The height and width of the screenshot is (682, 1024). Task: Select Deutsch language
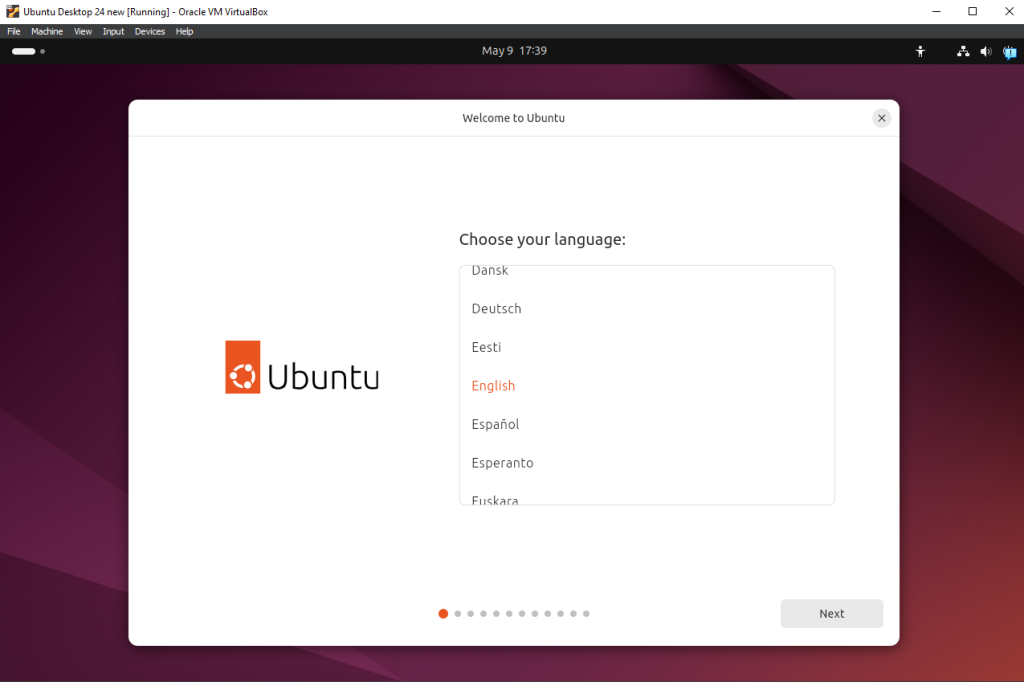[x=647, y=308]
